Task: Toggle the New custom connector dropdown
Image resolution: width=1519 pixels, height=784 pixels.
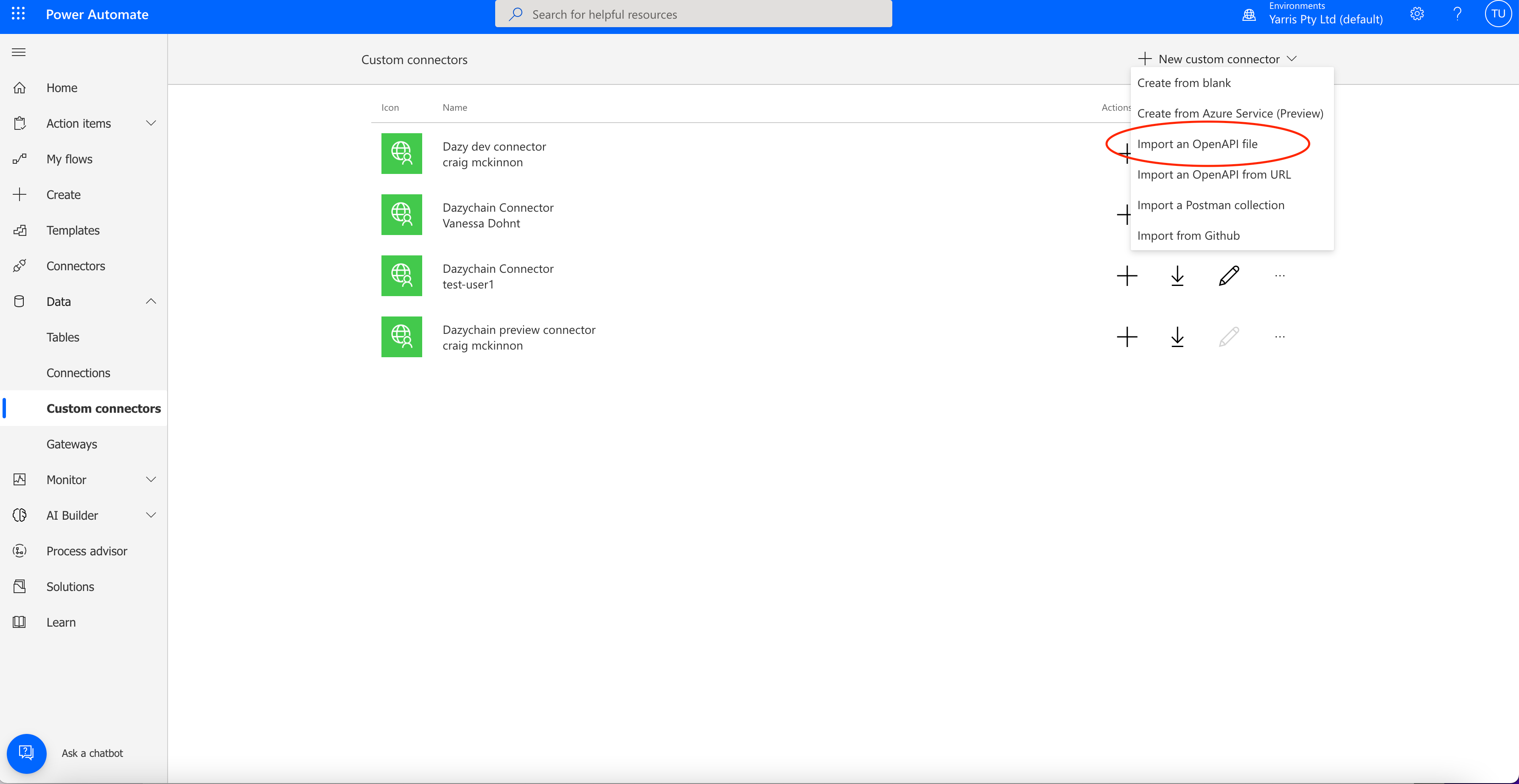Action: coord(1218,59)
